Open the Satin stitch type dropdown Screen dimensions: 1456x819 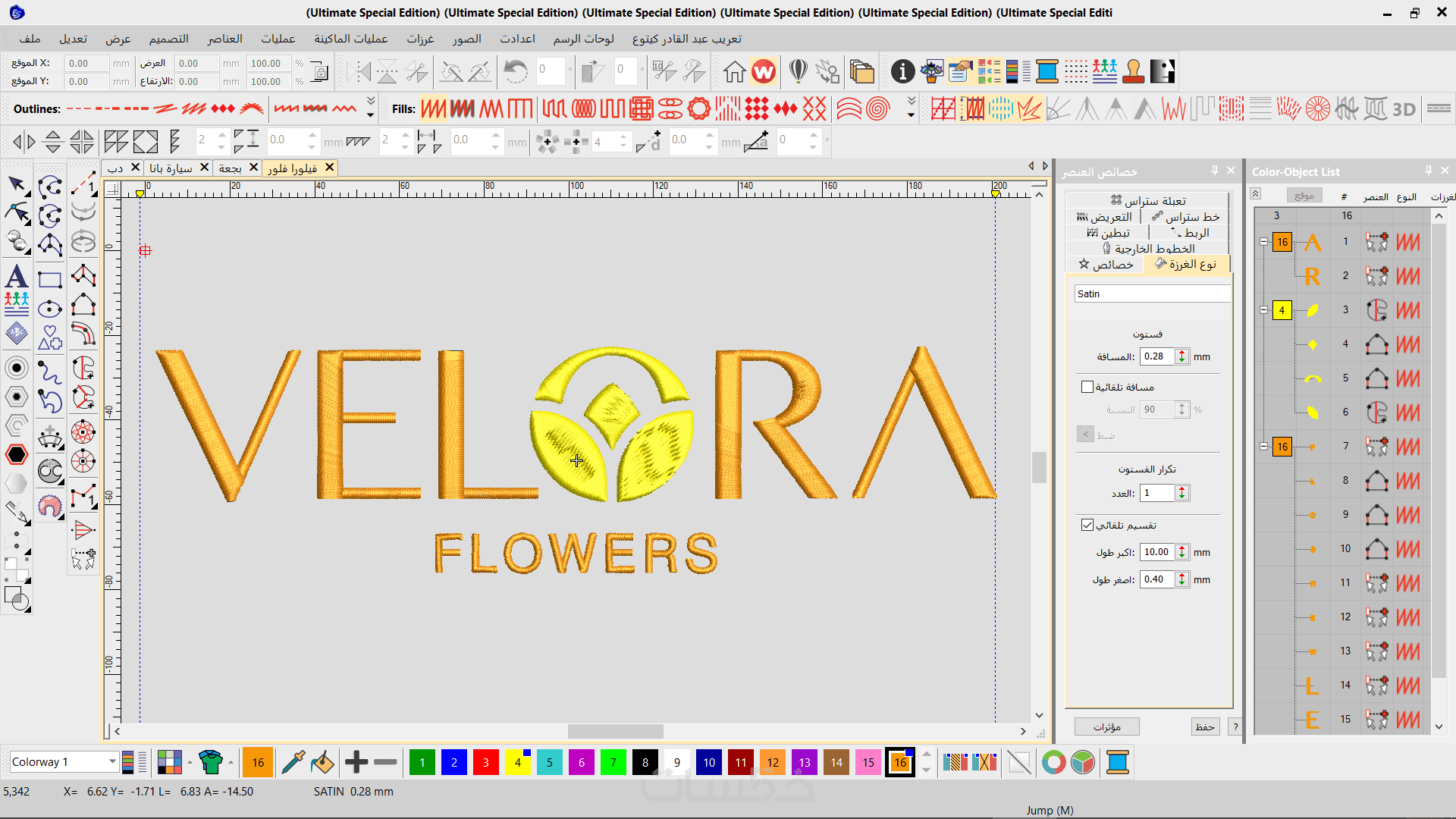click(x=1151, y=293)
